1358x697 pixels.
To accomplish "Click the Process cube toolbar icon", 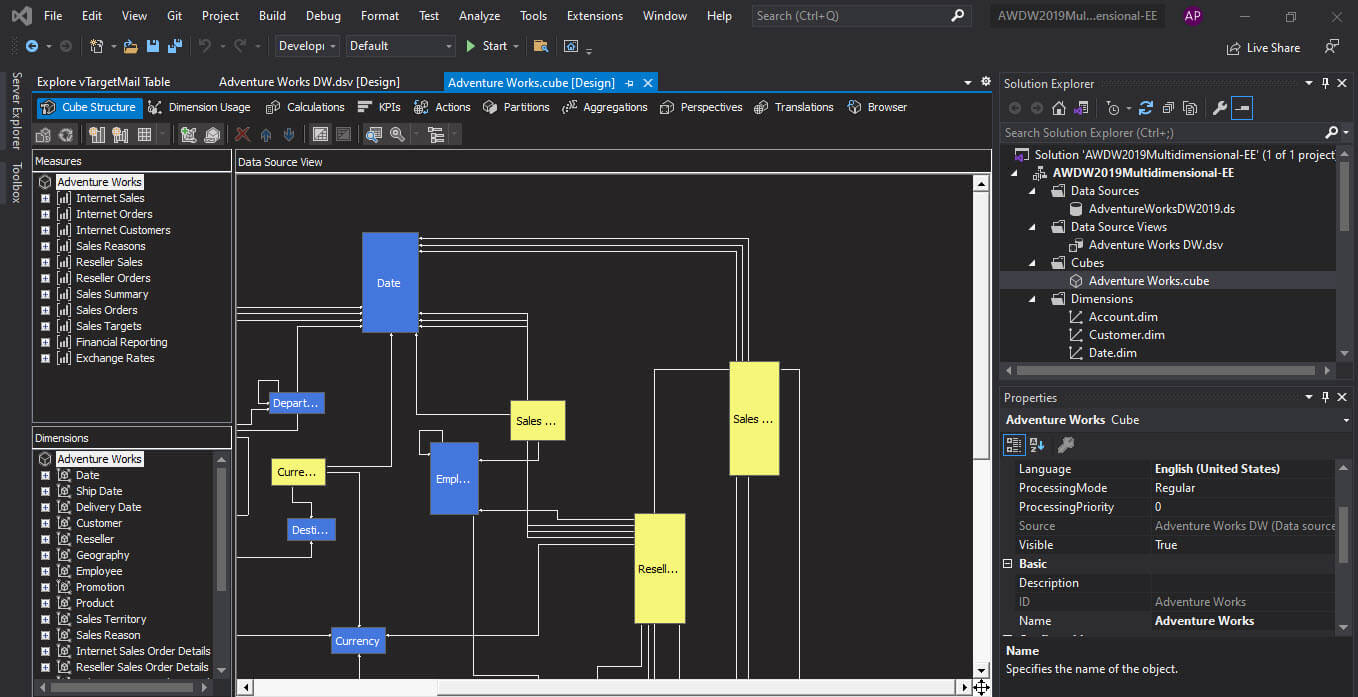I will [43, 135].
